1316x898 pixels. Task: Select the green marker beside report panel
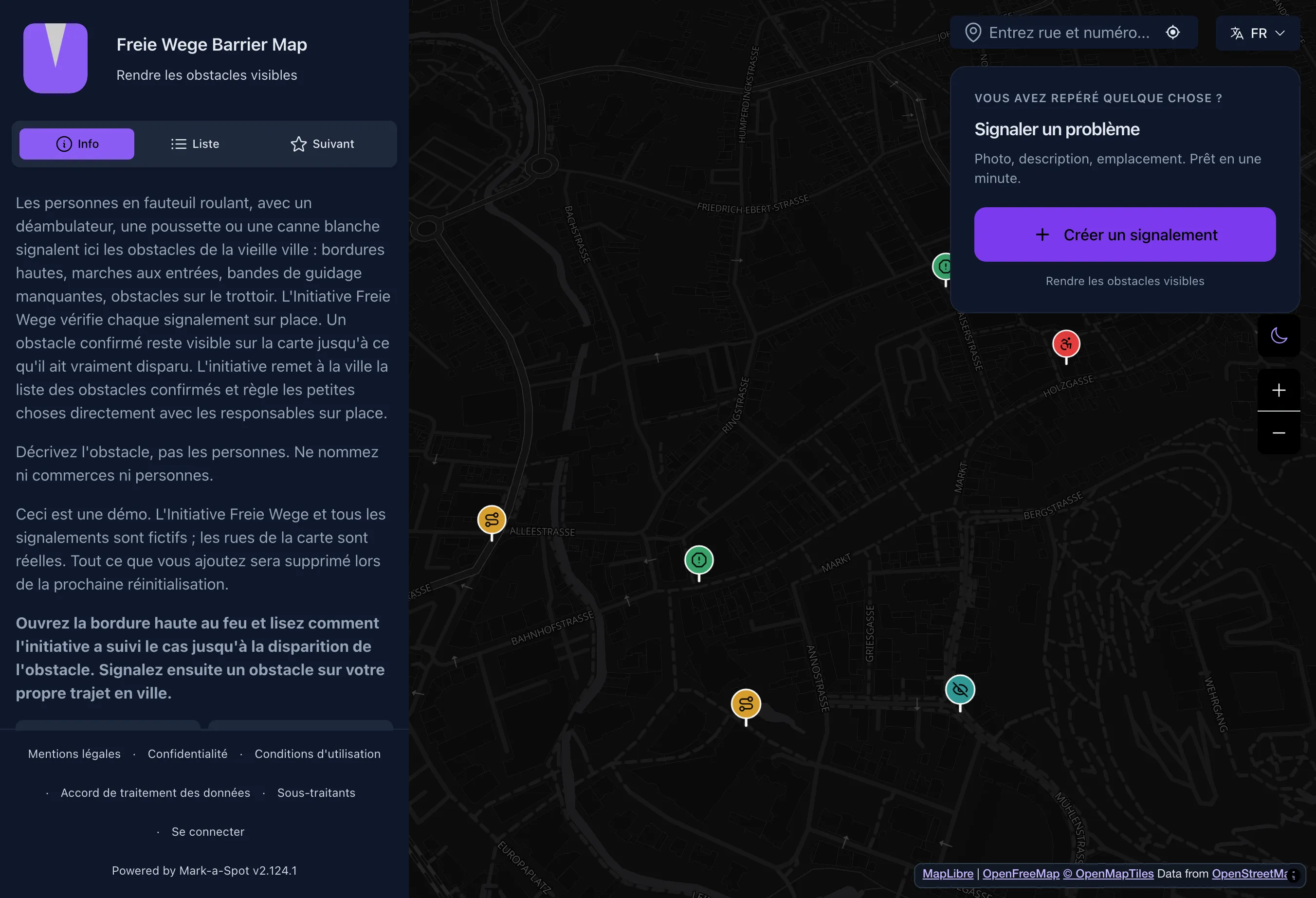942,268
